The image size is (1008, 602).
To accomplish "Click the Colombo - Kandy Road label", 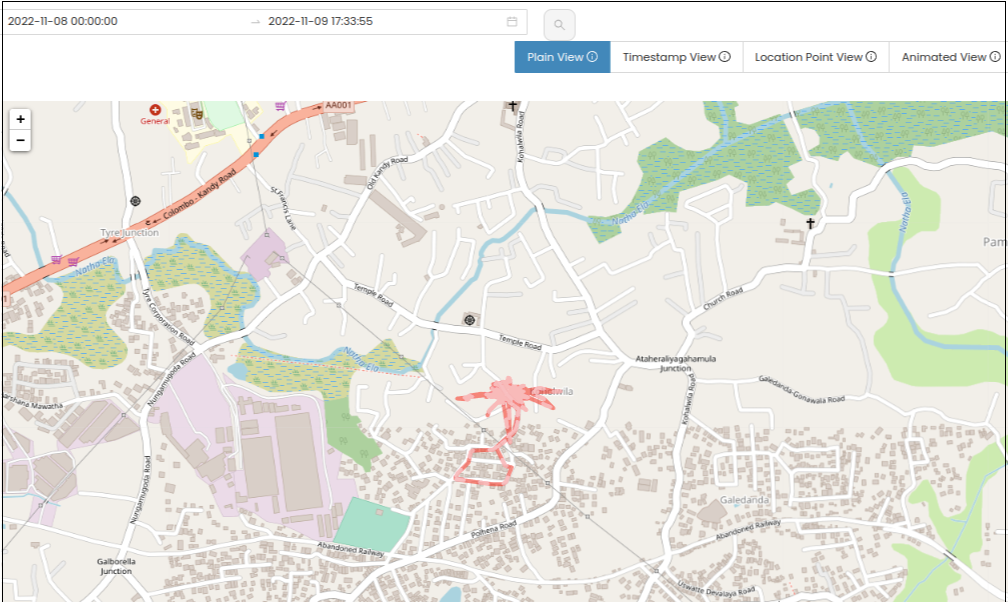I will [199, 194].
